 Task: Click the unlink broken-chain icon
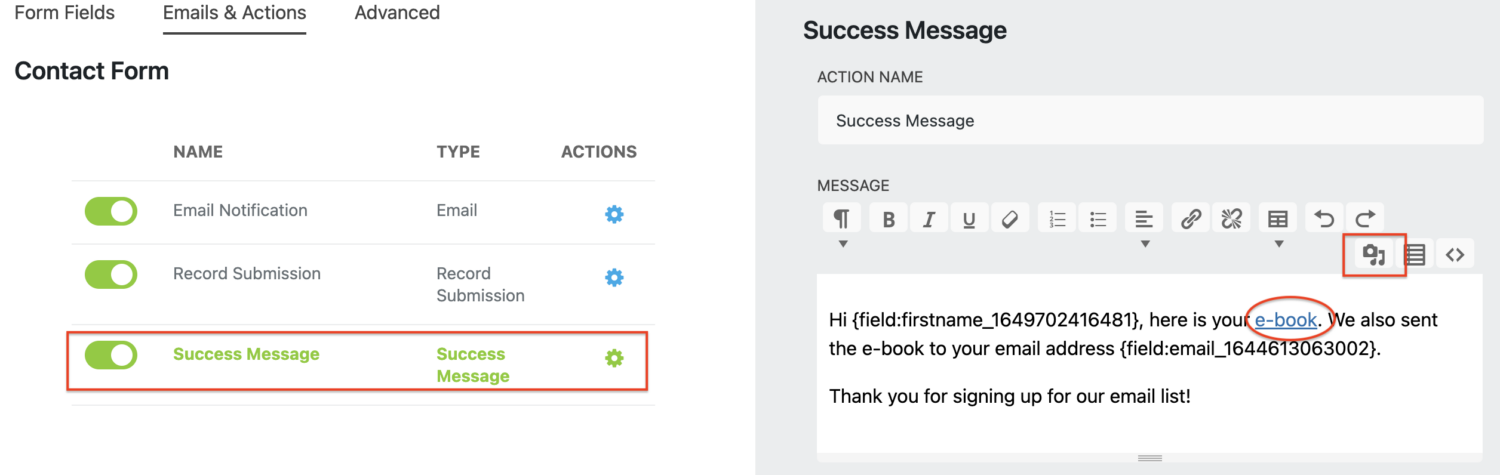click(1231, 219)
